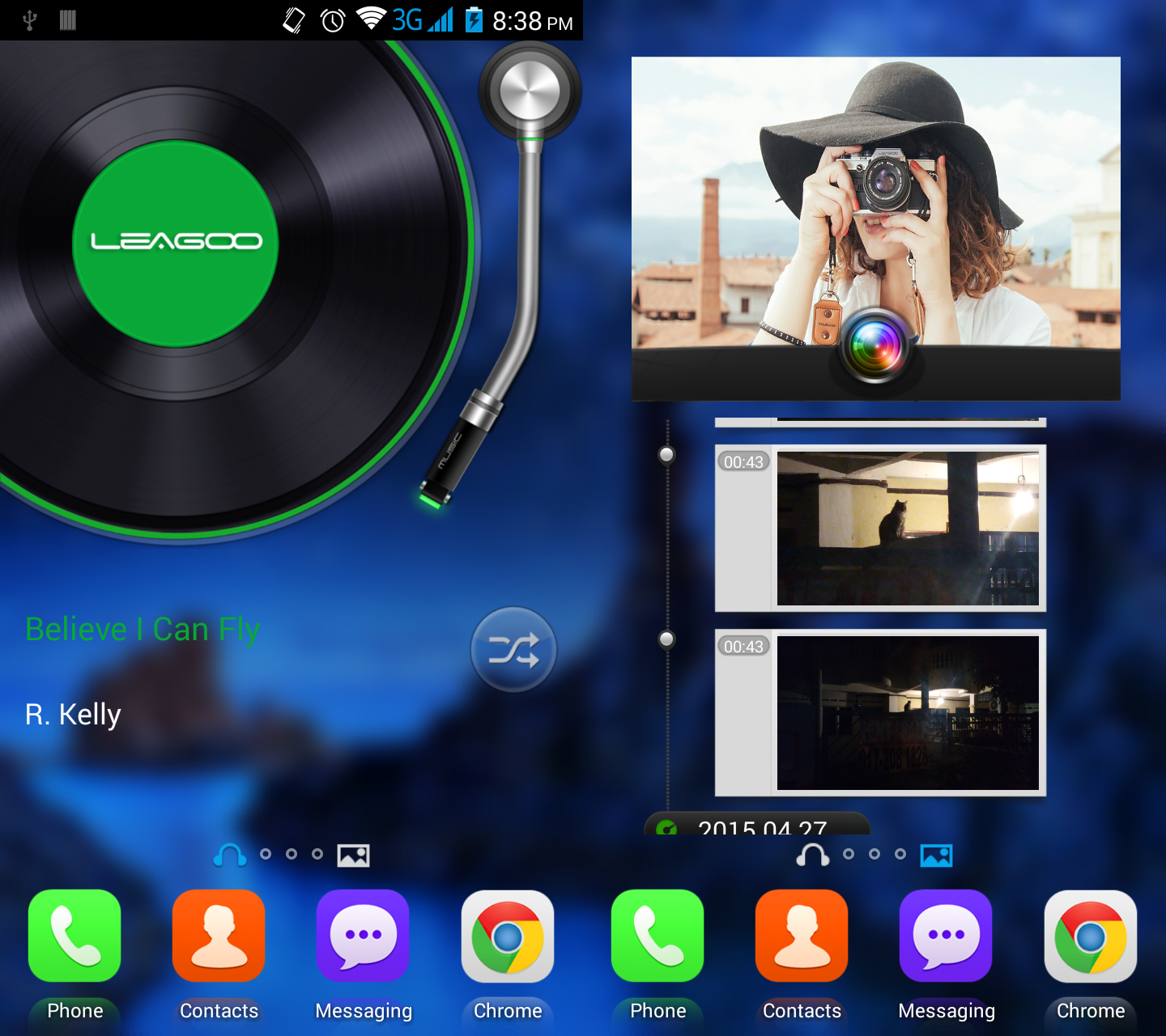
Task: Tap the Wi-Fi status icon
Action: pyautogui.click(x=372, y=19)
